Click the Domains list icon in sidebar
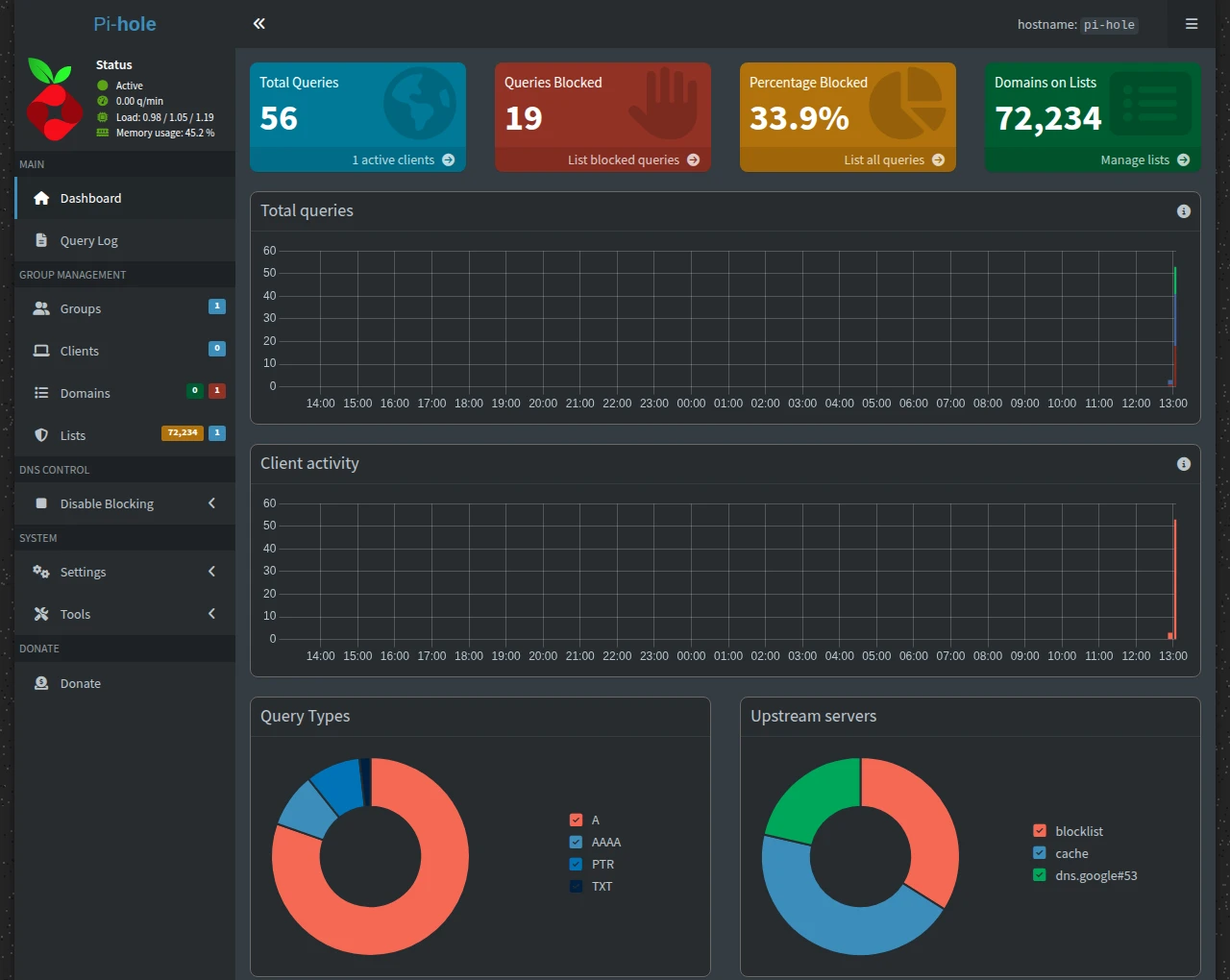This screenshot has height=980, width=1230. (x=41, y=393)
